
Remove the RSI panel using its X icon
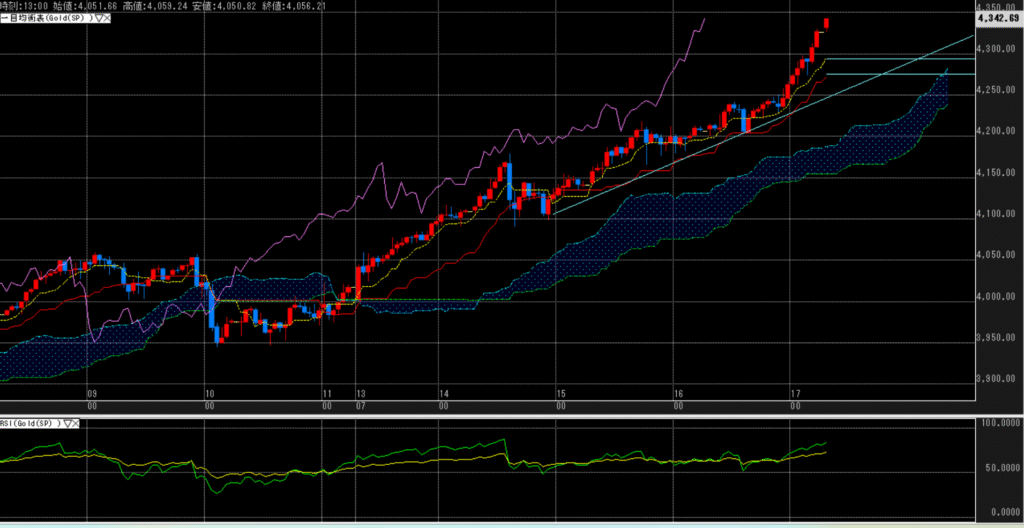pyautogui.click(x=77, y=424)
